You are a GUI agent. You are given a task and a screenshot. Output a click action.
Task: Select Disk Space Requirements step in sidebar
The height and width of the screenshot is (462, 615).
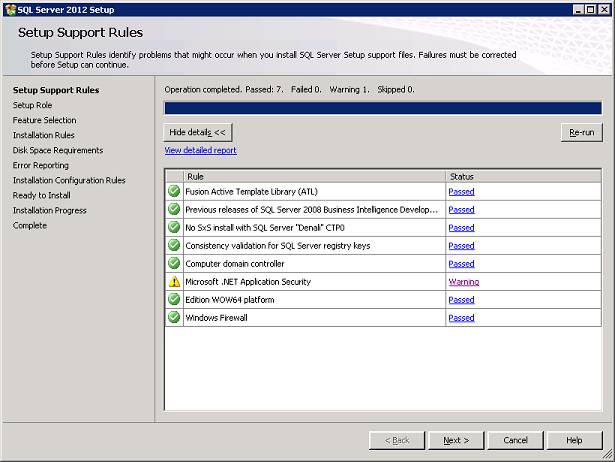[58, 150]
